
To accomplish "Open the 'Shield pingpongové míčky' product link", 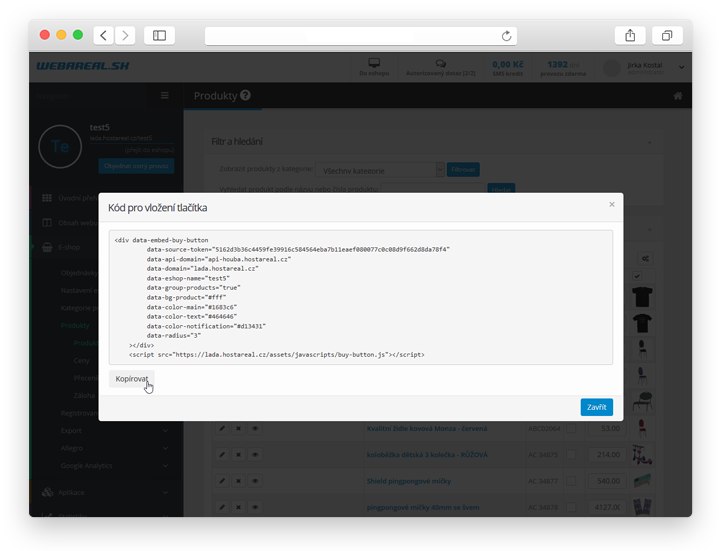I will (x=409, y=481).
